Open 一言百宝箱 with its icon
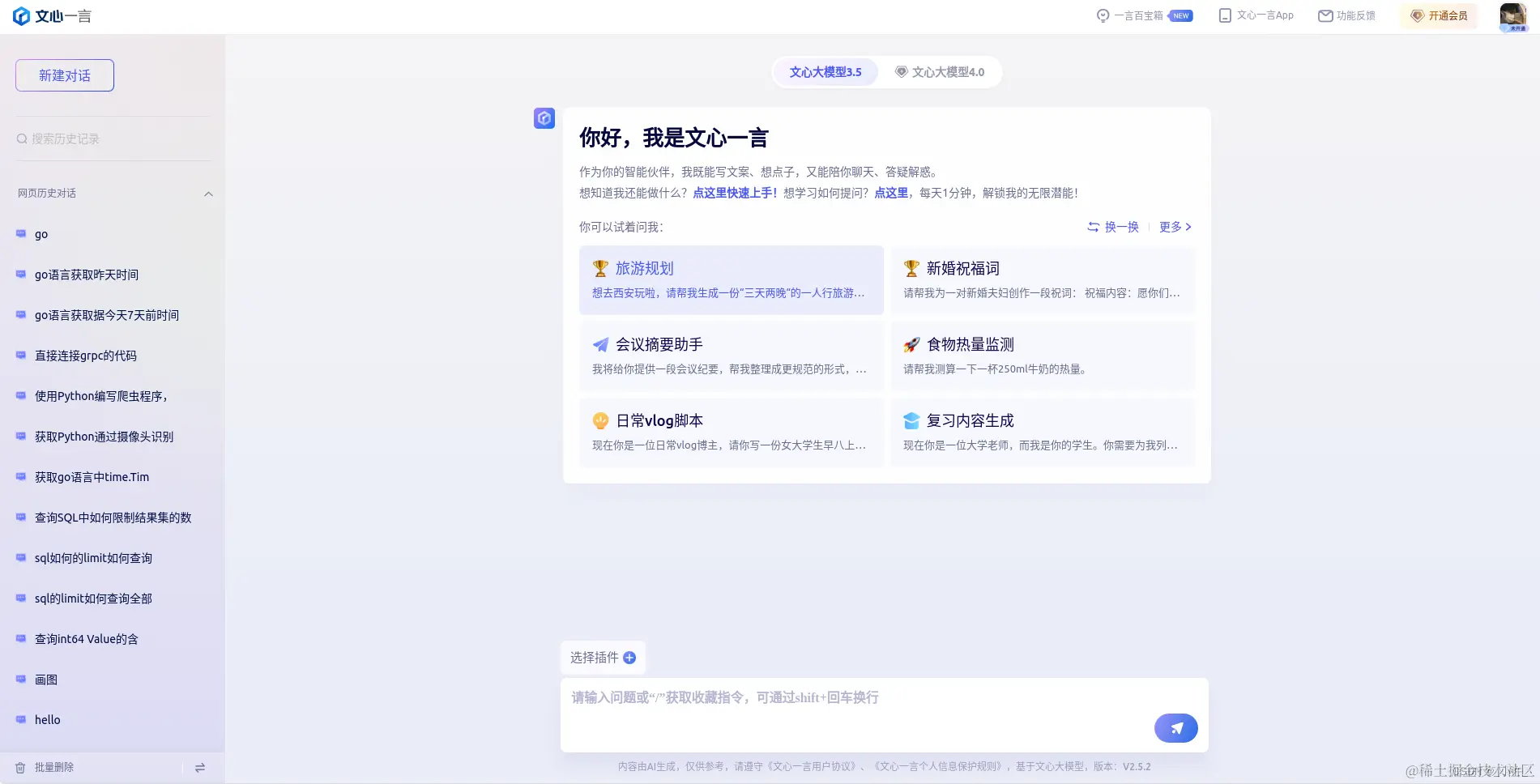 pos(1103,15)
